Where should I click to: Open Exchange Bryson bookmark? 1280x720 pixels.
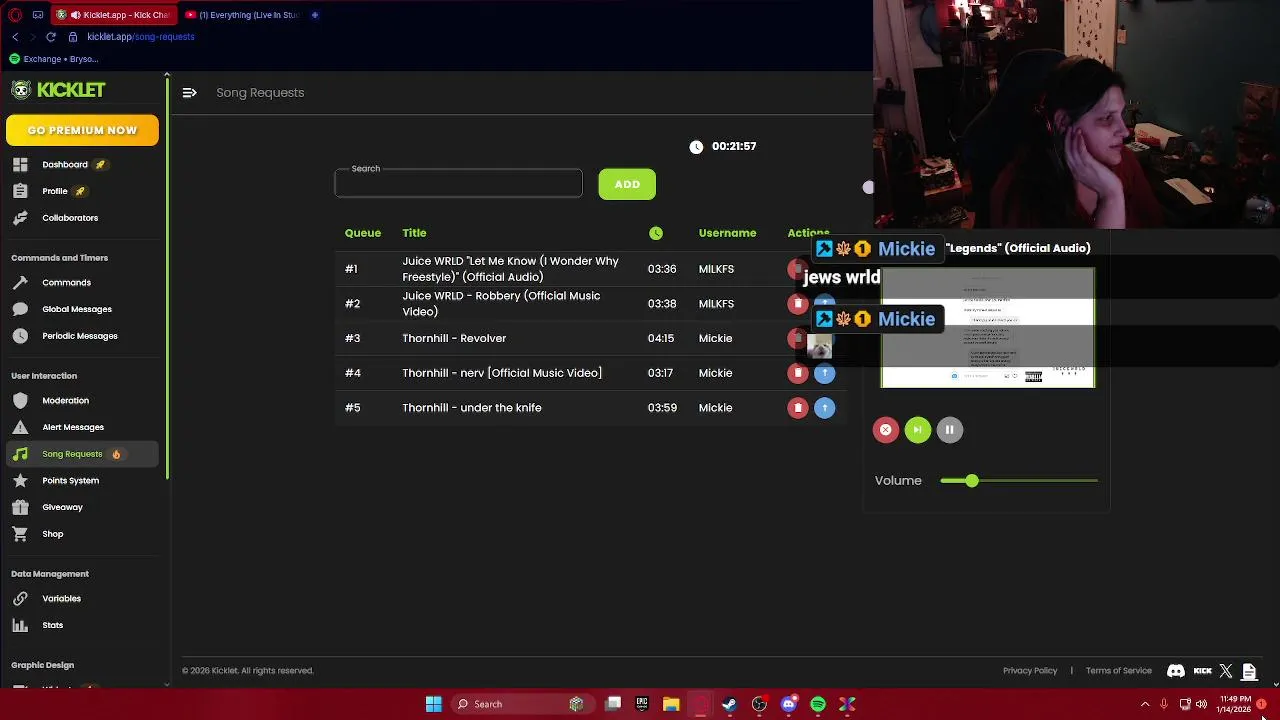pos(54,59)
